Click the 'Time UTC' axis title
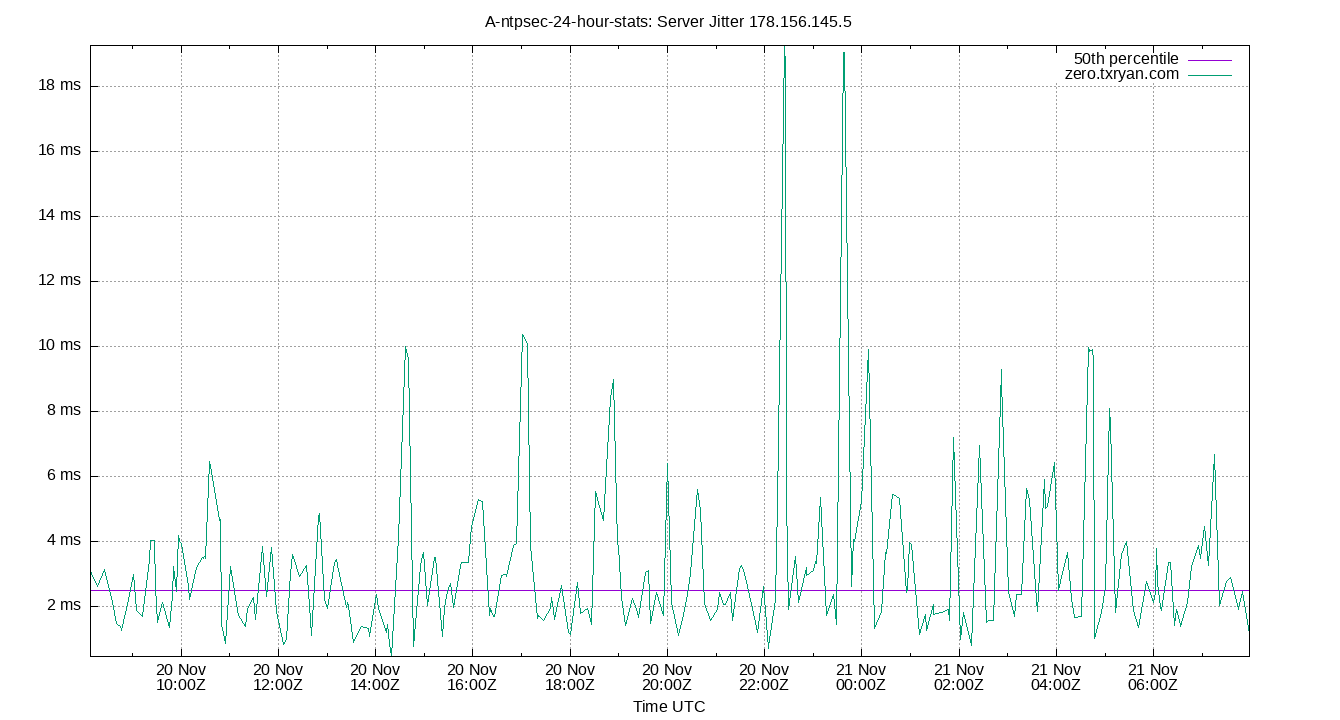Screen dimensions: 1340x720 [x=669, y=707]
